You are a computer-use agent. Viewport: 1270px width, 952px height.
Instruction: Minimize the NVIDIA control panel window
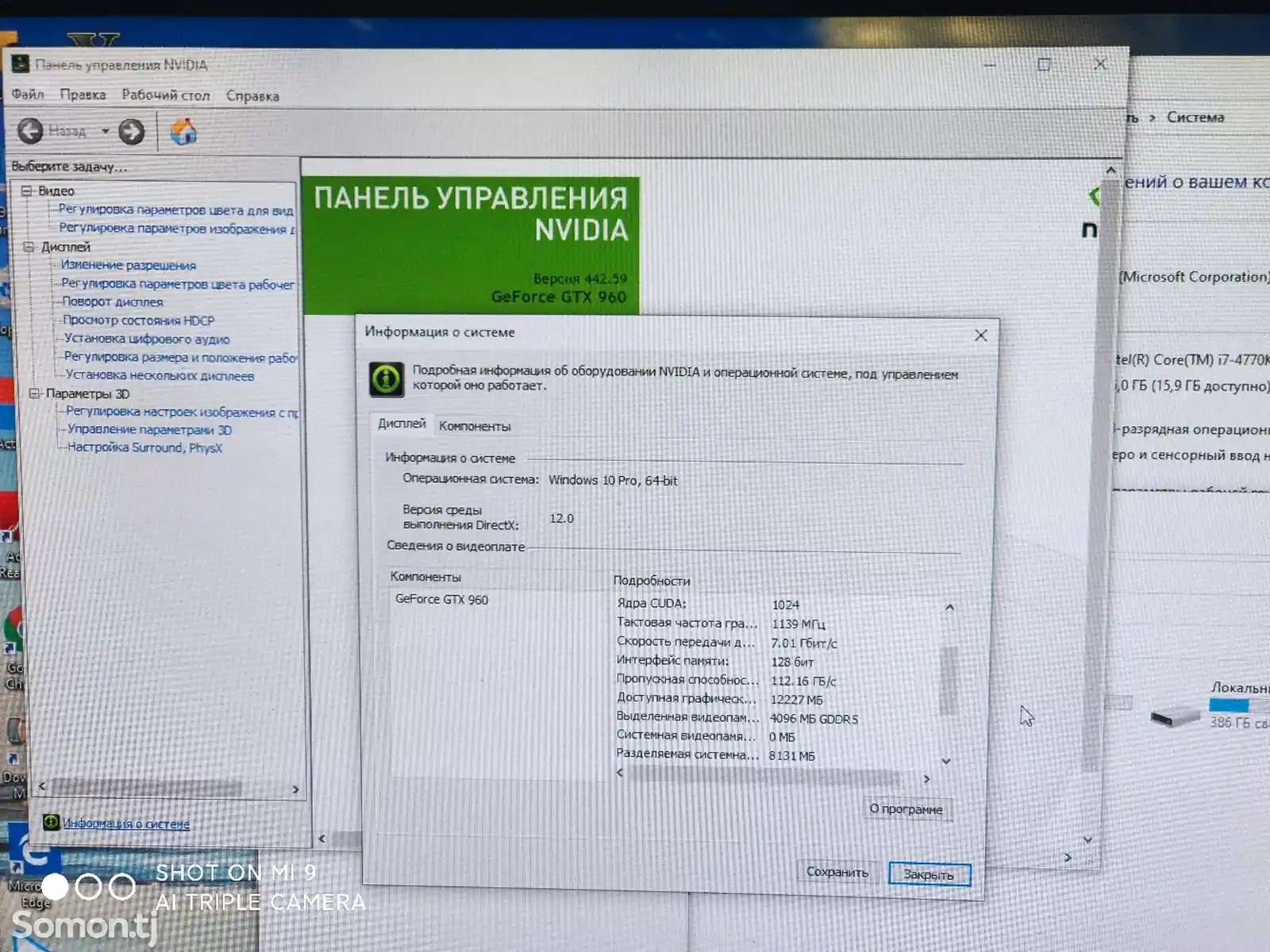[x=990, y=64]
